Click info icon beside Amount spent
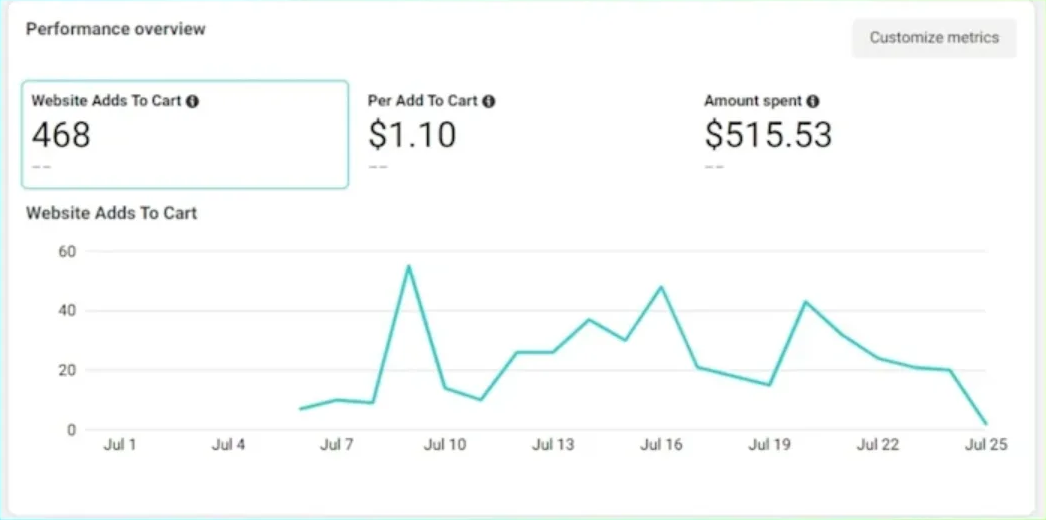This screenshot has height=520, width=1046. click(x=813, y=101)
